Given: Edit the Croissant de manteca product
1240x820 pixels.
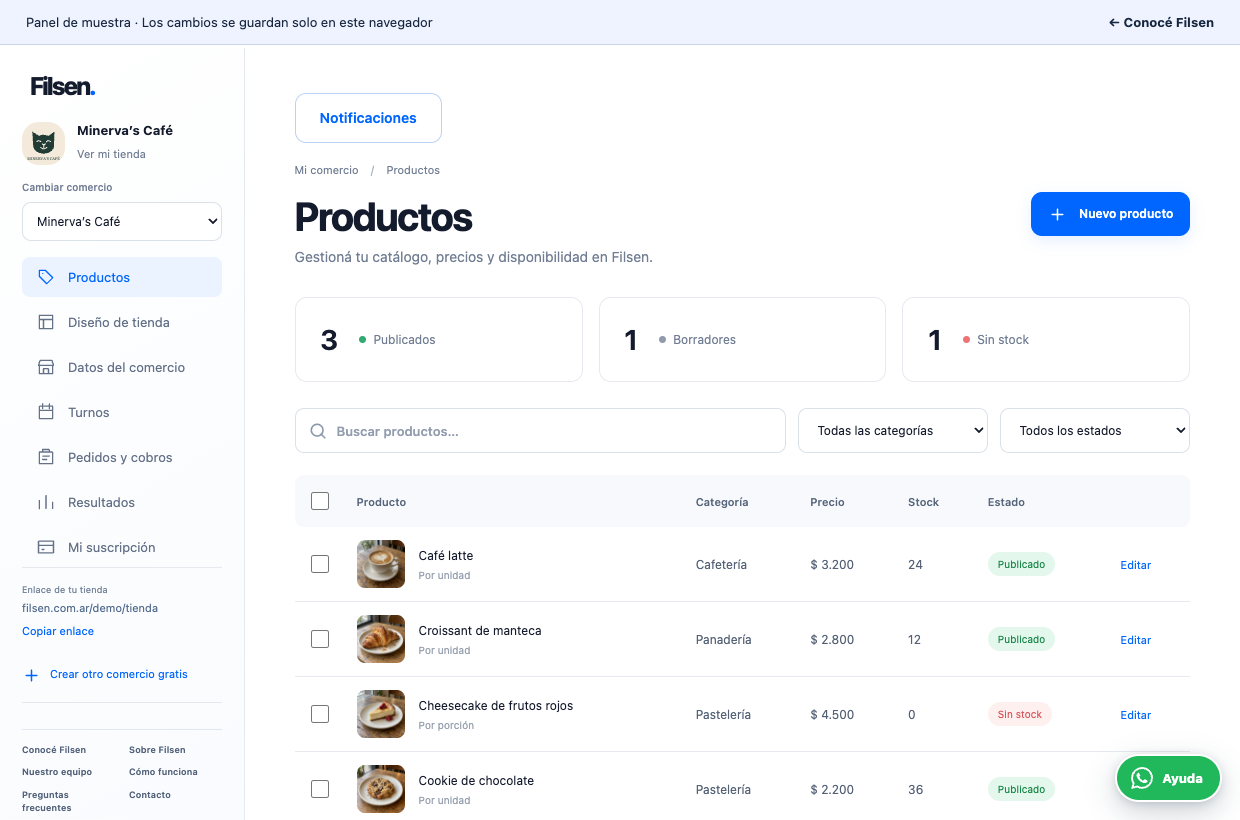Looking at the screenshot, I should pyautogui.click(x=1135, y=640).
